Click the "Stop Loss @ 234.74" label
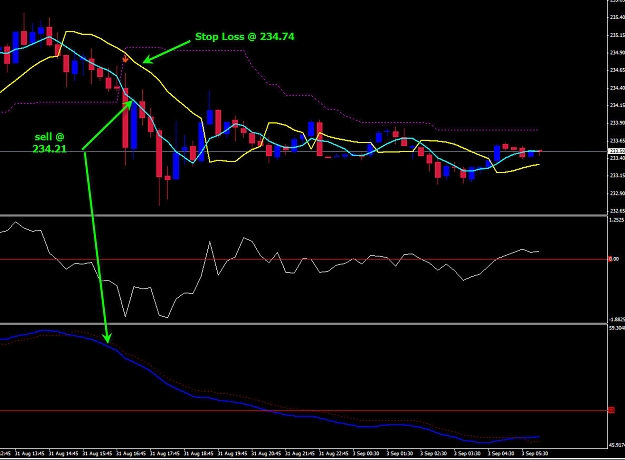Viewport: 625px width, 460px height. pyautogui.click(x=245, y=37)
